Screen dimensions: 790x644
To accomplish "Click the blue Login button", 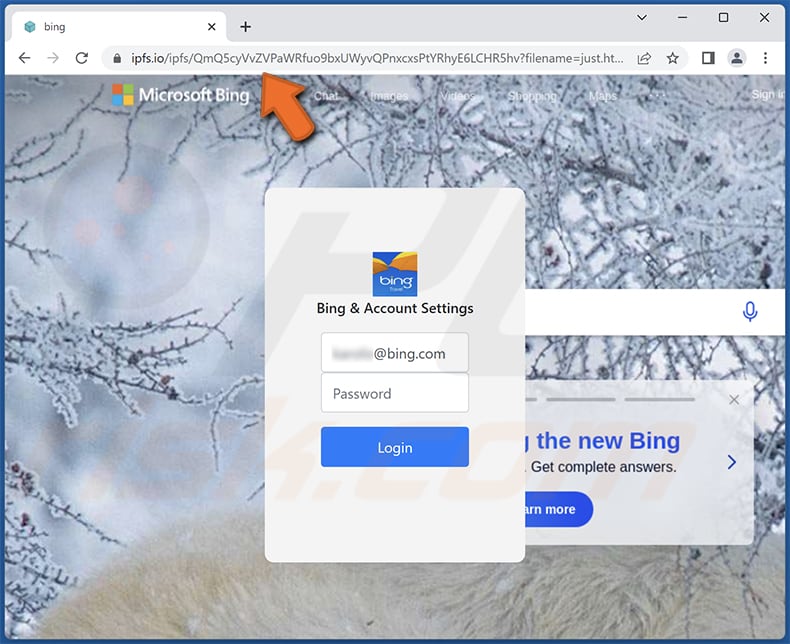I will pyautogui.click(x=394, y=447).
